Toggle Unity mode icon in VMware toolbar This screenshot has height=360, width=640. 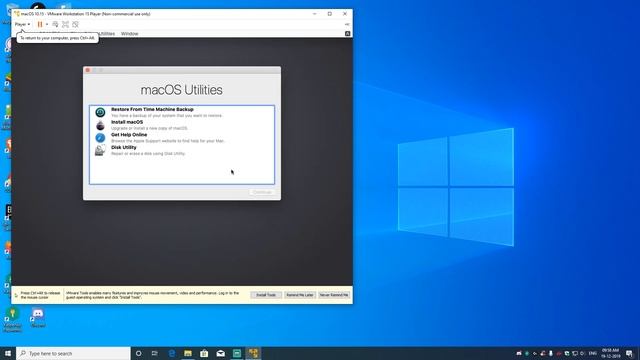point(75,24)
